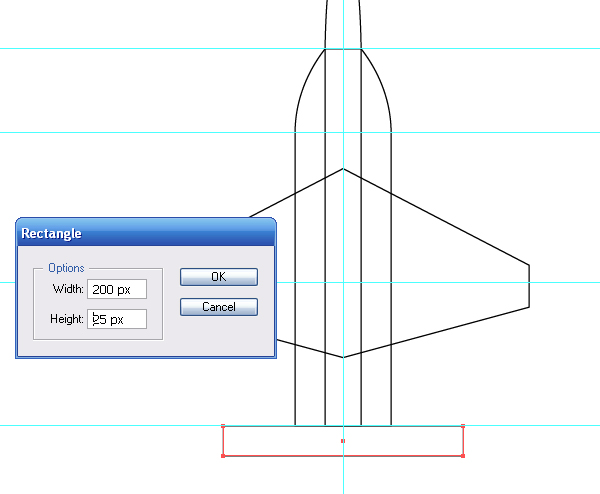This screenshot has height=494, width=600.
Task: Click the 'Width:' label
Action: 68,289
